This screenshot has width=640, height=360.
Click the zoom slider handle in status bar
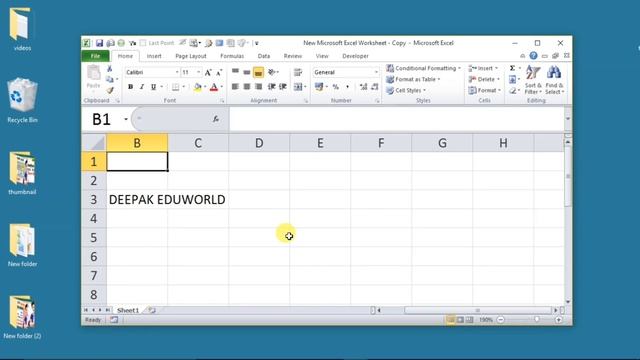536,320
